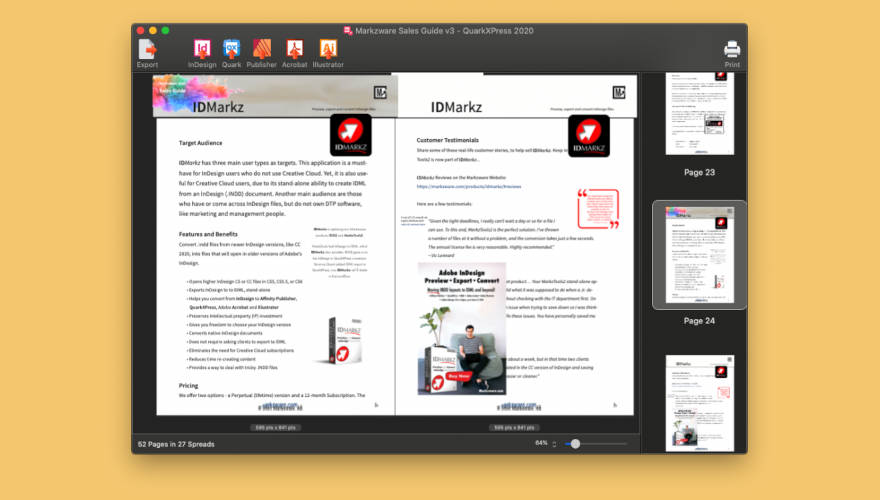Open document in Acrobat
Viewport: 880px width, 500px height.
pos(295,54)
